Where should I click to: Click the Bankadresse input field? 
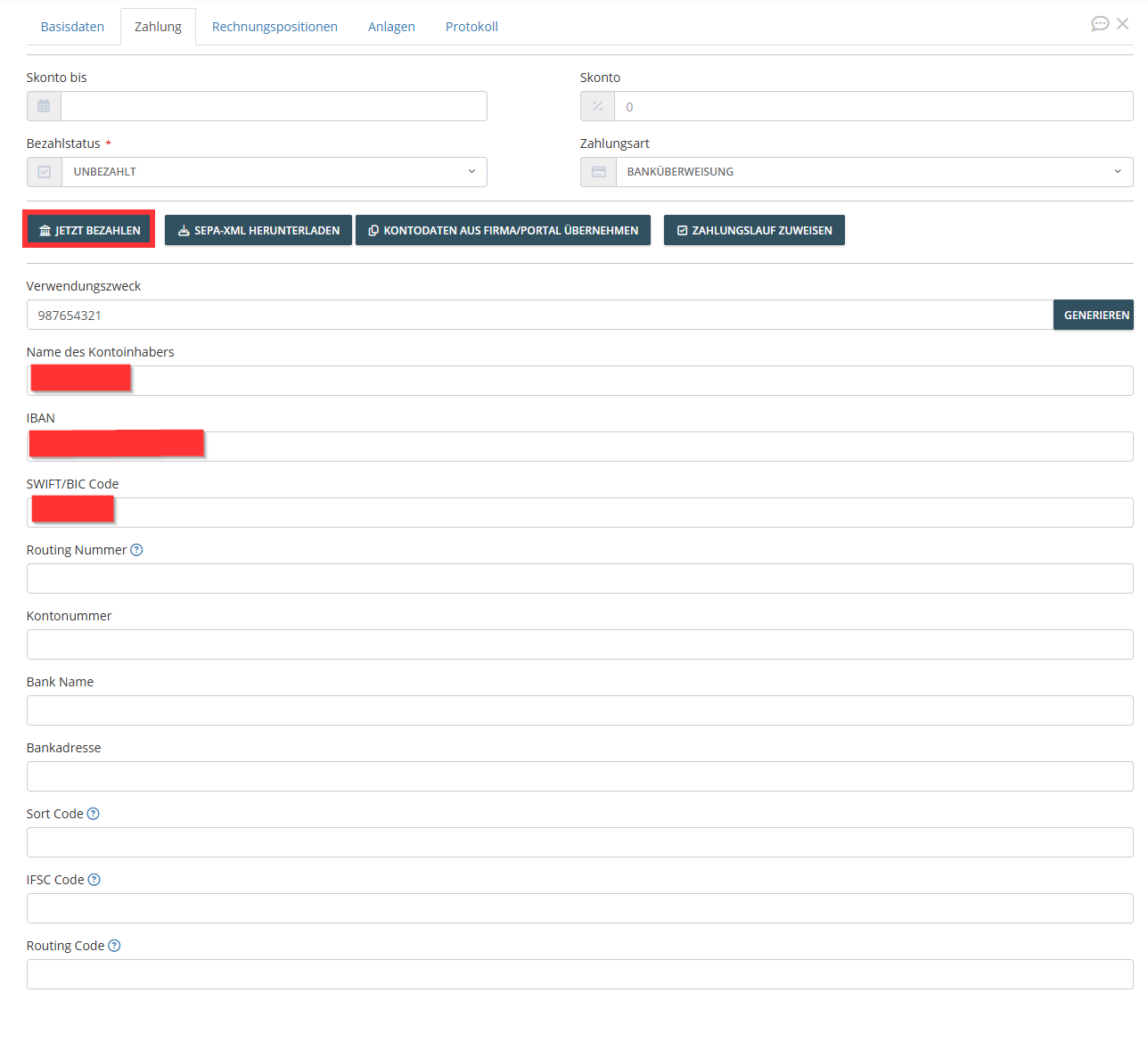(580, 776)
